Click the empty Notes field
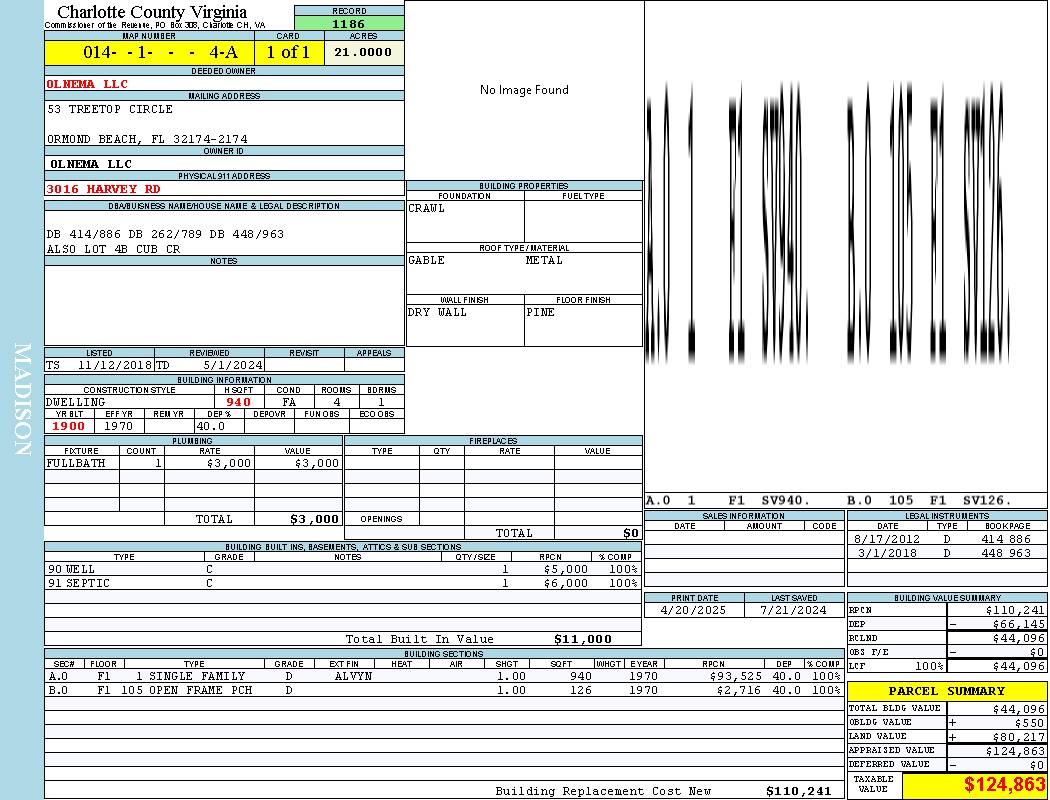Screen dimensions: 1050x800 click(224, 305)
